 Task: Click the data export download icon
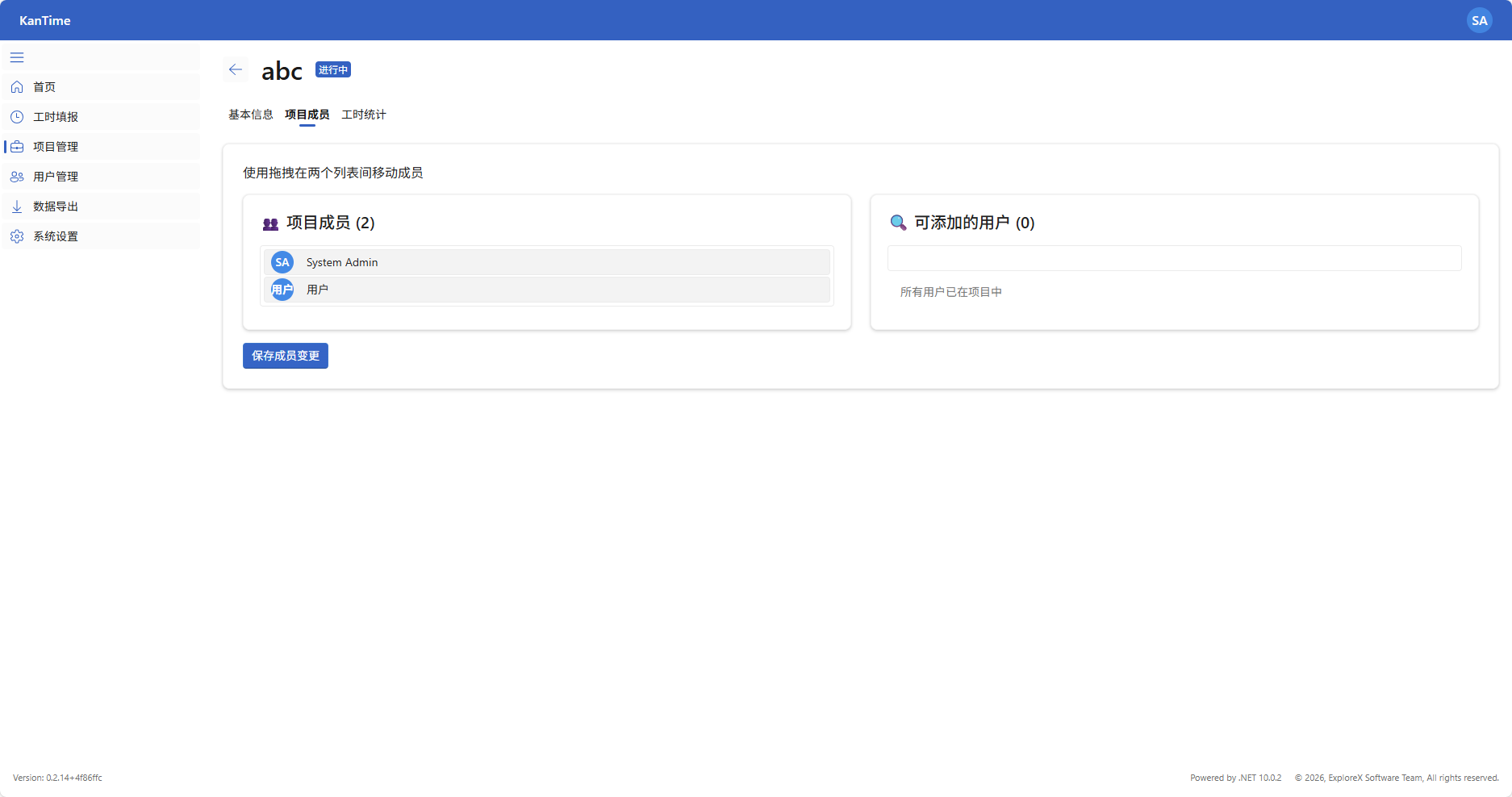tap(17, 207)
